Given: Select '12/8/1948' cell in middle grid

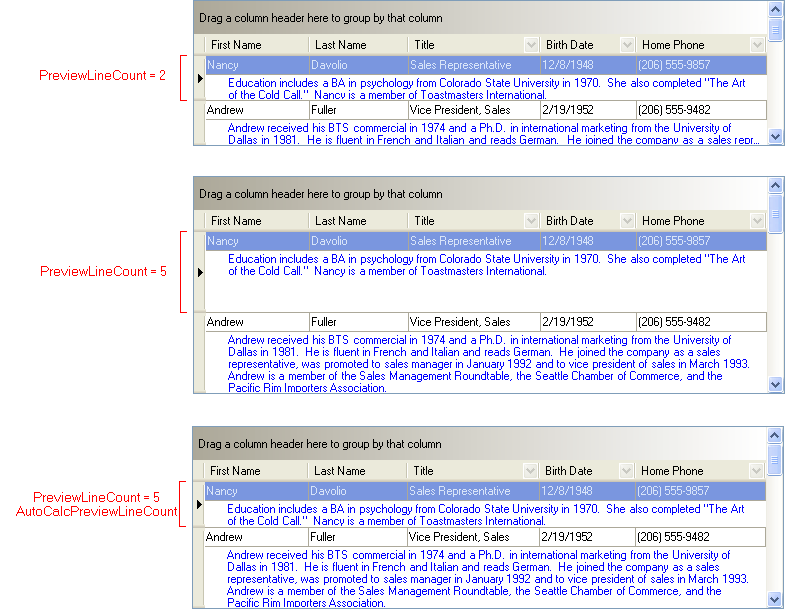Looking at the screenshot, I should point(588,241).
